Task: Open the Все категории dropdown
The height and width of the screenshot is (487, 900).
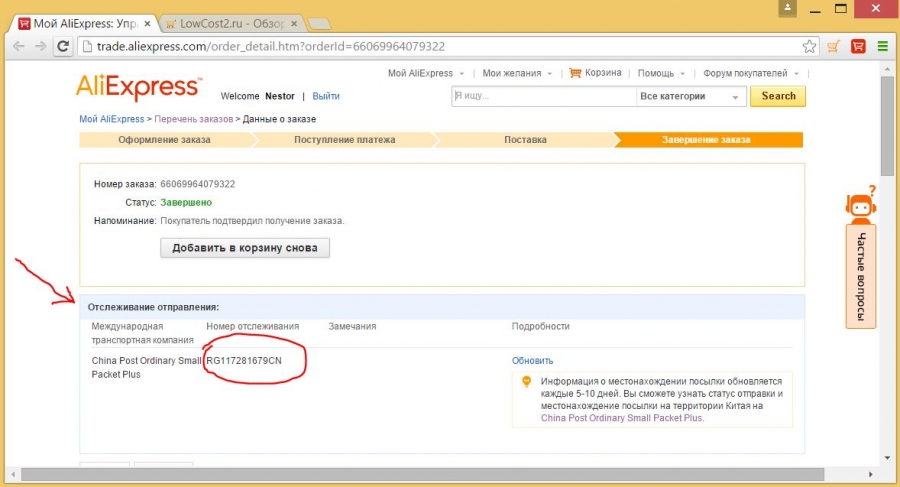Action: [x=690, y=96]
